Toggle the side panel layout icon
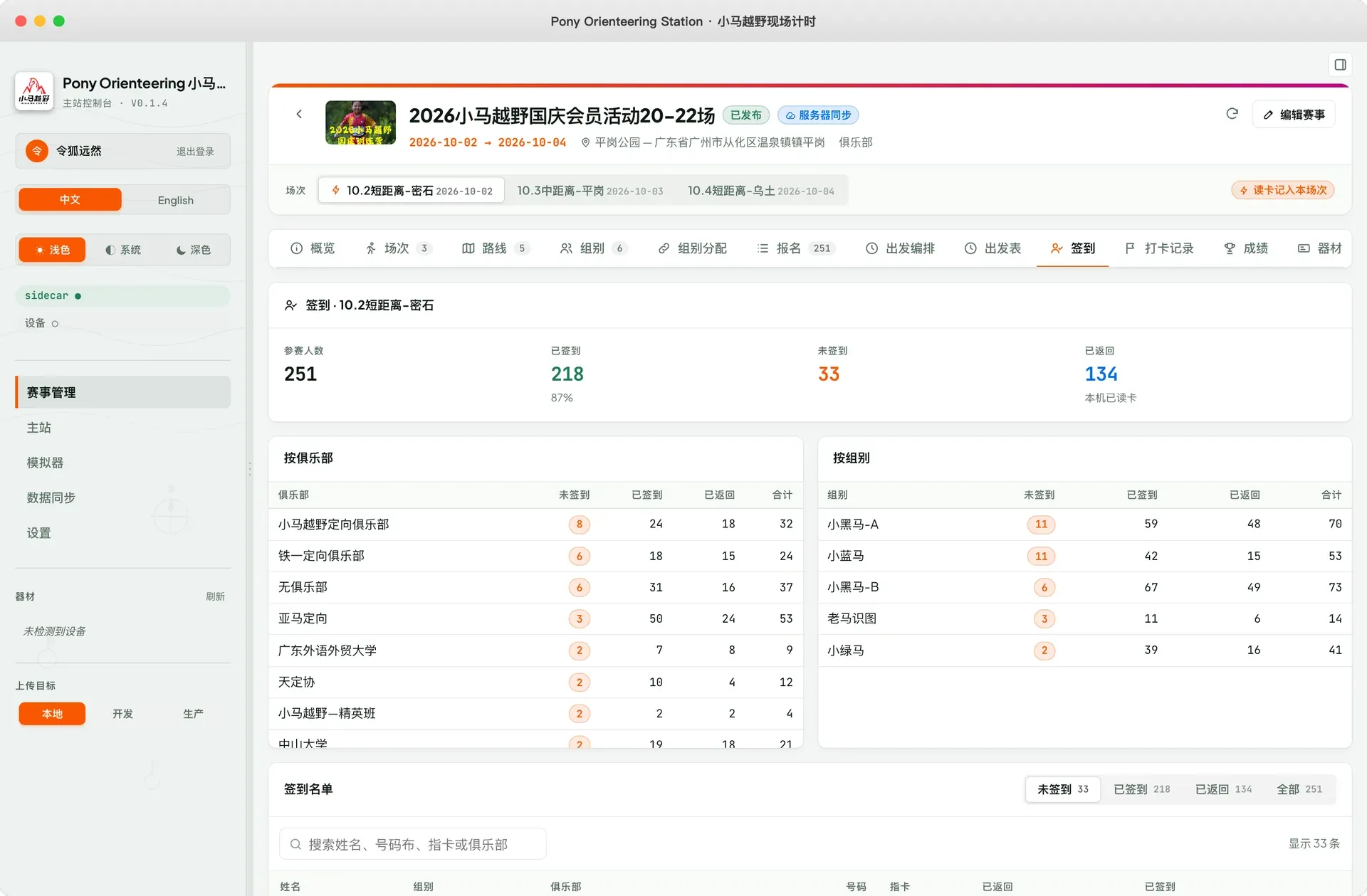This screenshot has height=896, width=1367. coord(1340,65)
